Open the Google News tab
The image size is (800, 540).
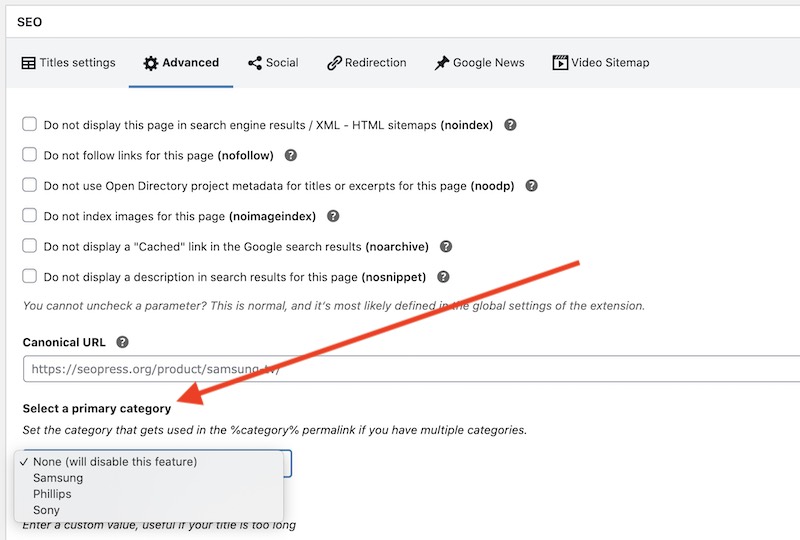point(479,63)
